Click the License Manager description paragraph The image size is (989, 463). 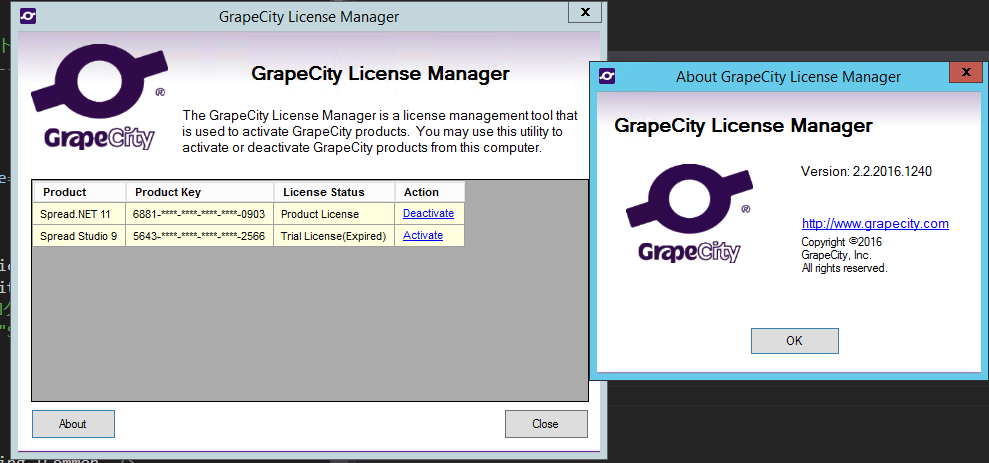380,132
